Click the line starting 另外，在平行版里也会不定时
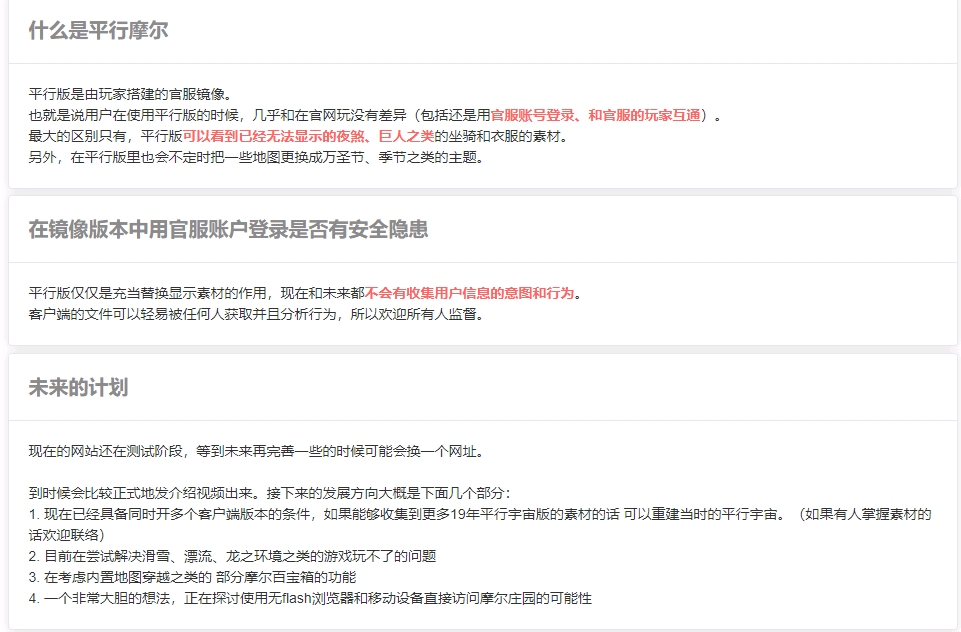 [x=257, y=158]
